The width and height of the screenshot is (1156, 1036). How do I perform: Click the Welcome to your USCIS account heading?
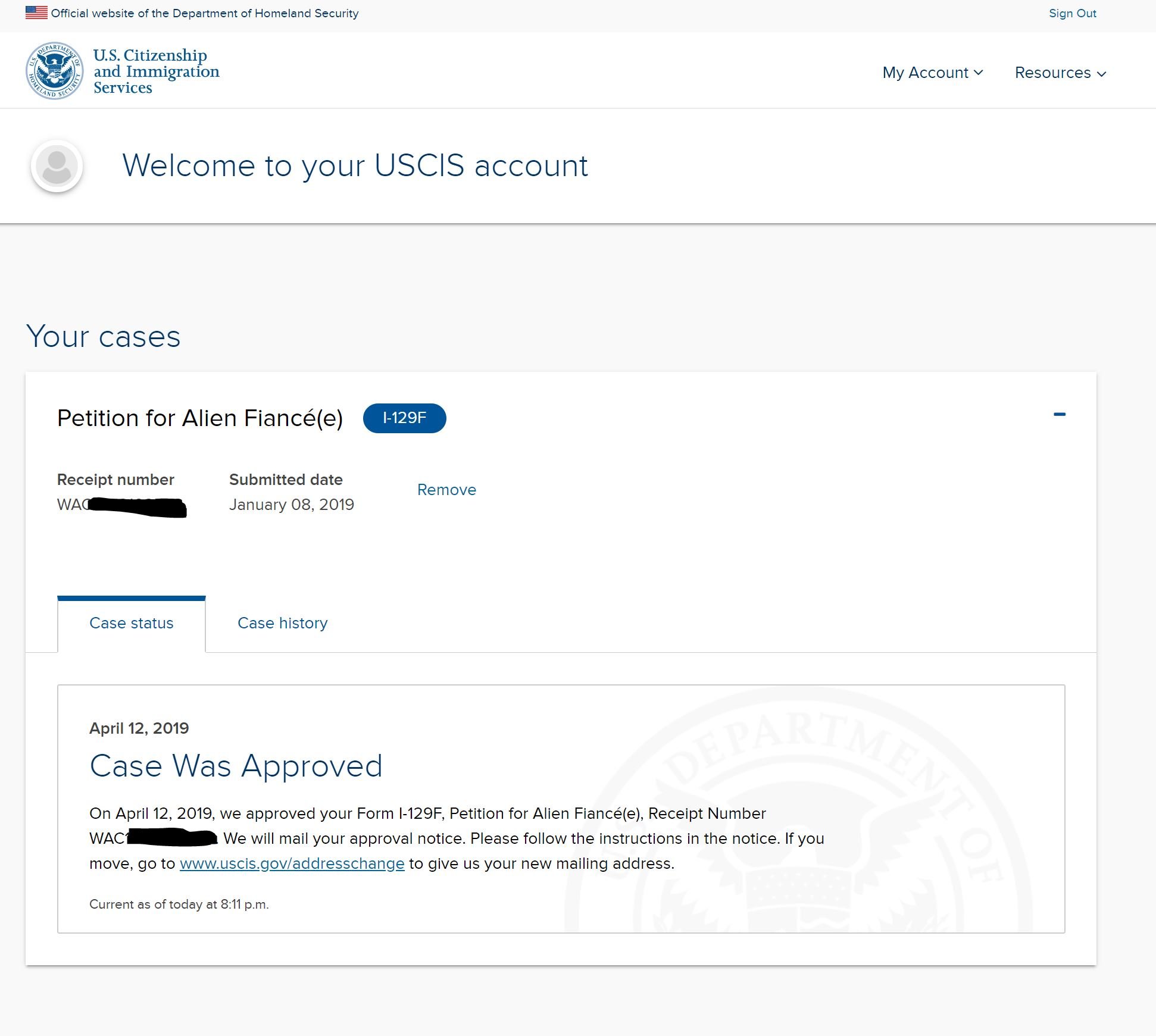[355, 165]
